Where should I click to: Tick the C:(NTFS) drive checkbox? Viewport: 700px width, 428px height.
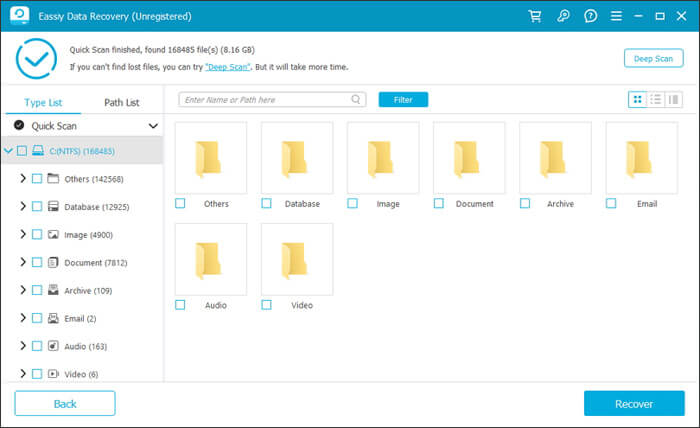tap(22, 150)
